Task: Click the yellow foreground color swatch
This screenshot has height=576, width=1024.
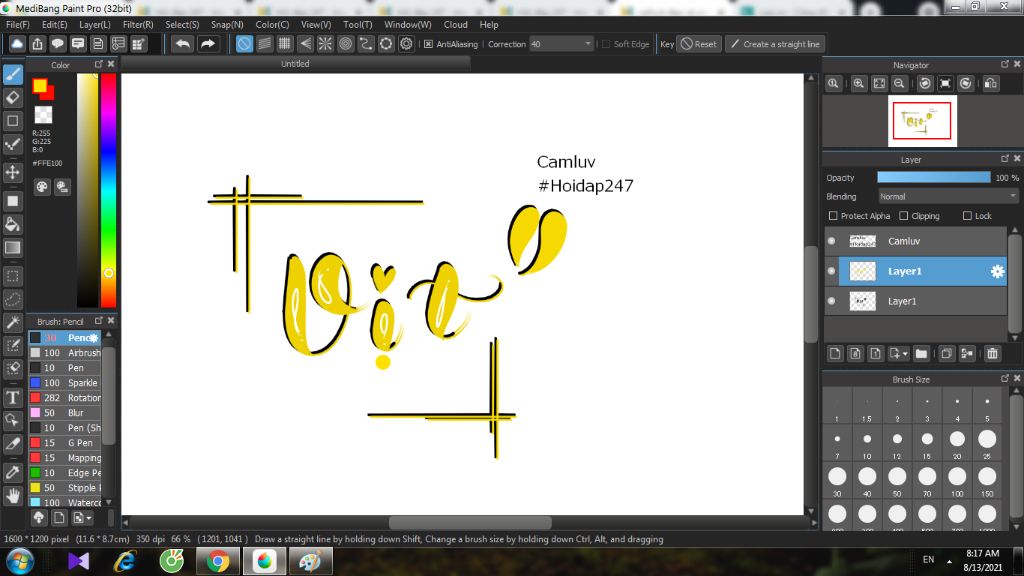Action: [40, 86]
